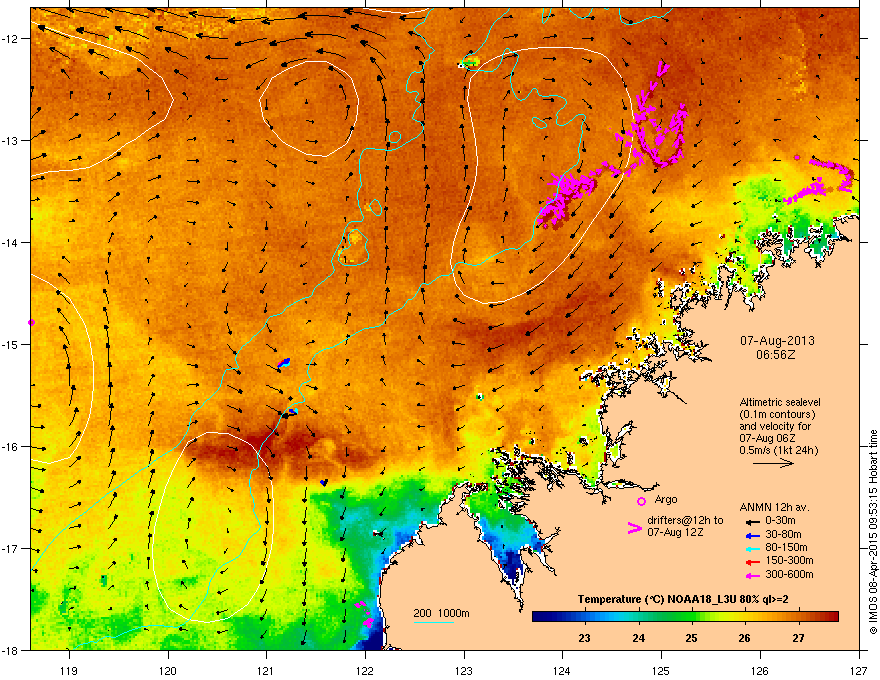Click the -13 latitude axis label
The width and height of the screenshot is (880, 680).
pyautogui.click(x=10, y=140)
